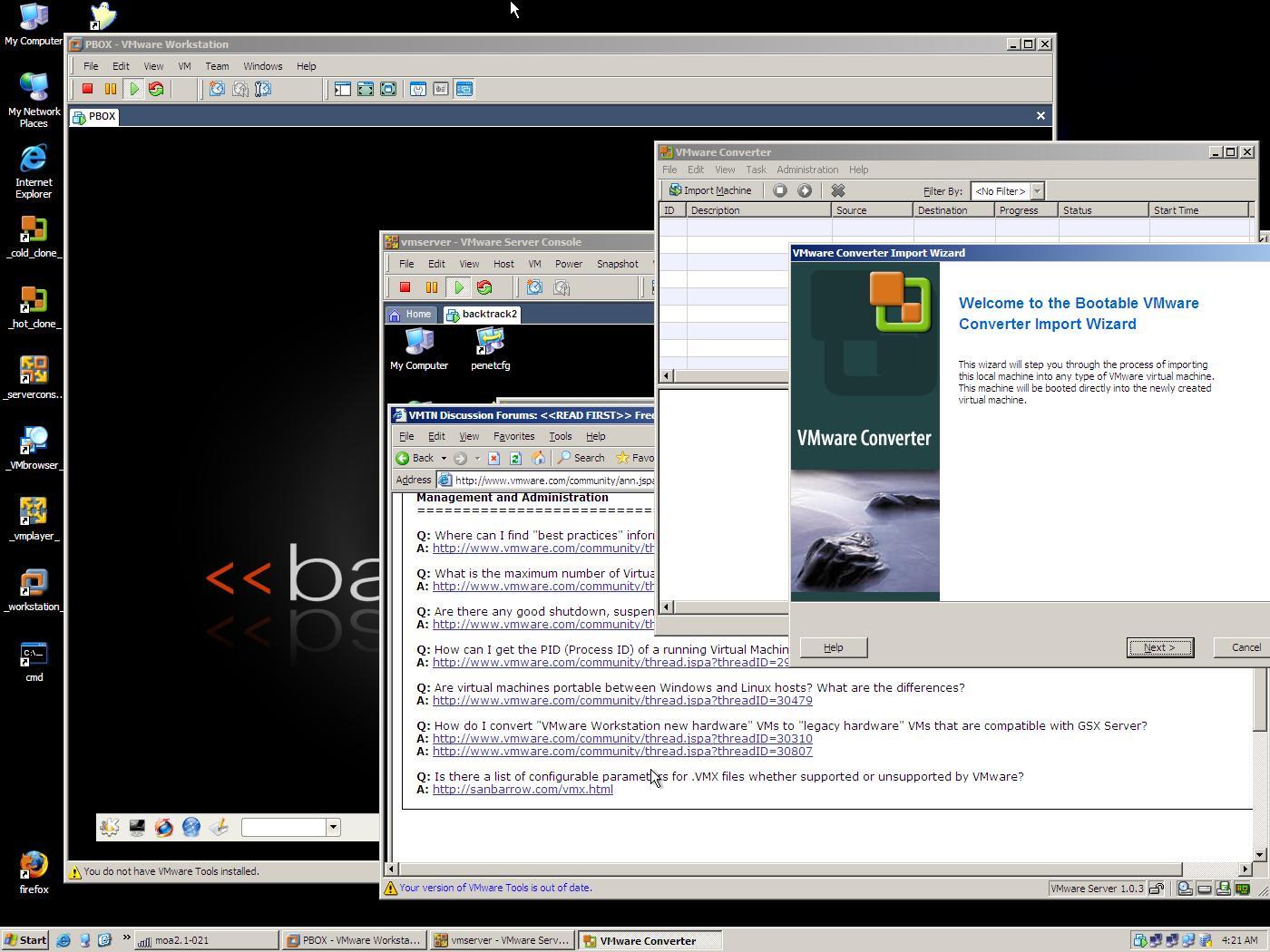Viewport: 1270px width, 952px height.
Task: Expand the Filter By dropdown
Action: (1037, 191)
